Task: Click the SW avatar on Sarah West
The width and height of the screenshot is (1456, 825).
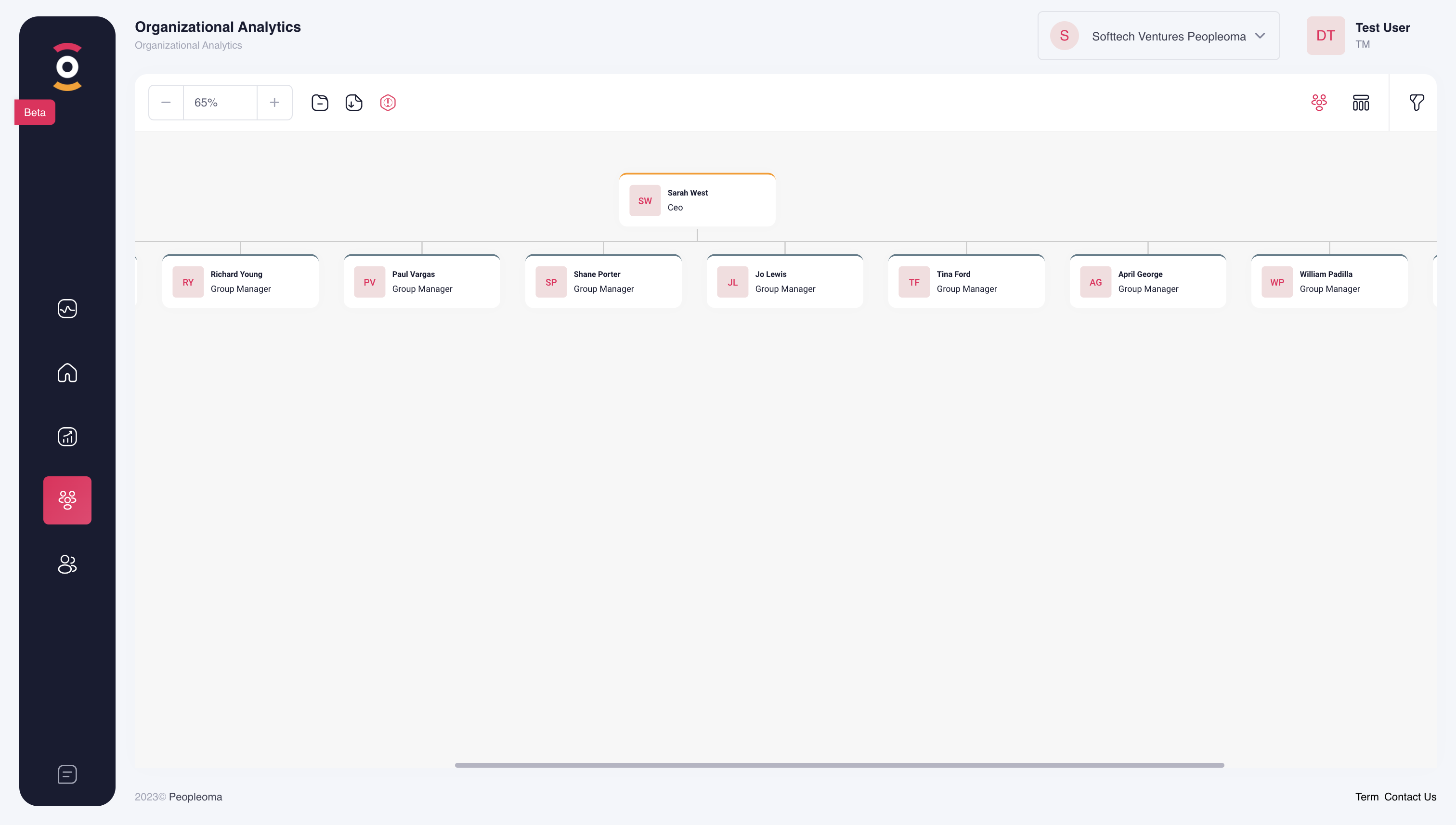Action: [x=645, y=200]
